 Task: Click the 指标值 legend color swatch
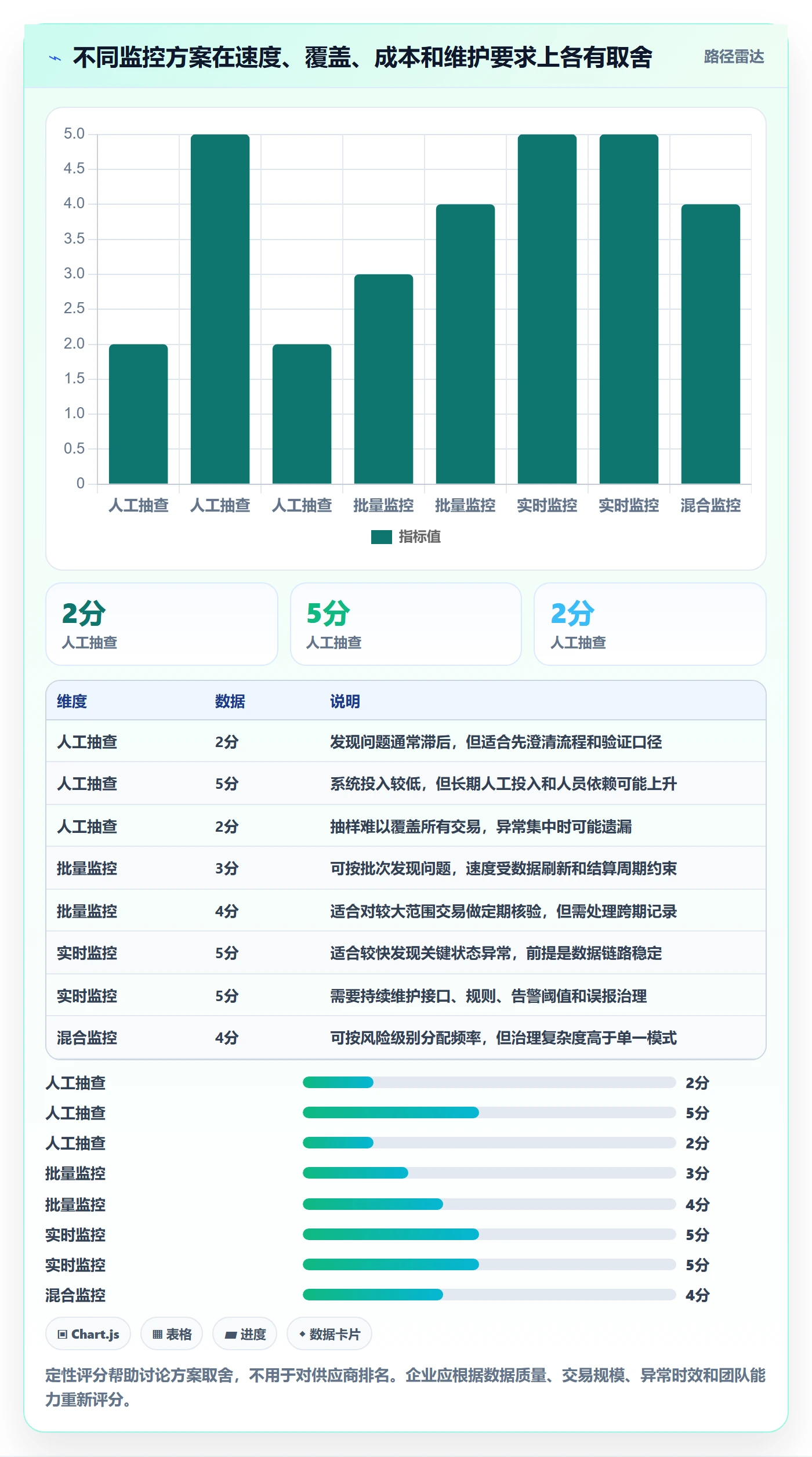click(381, 537)
